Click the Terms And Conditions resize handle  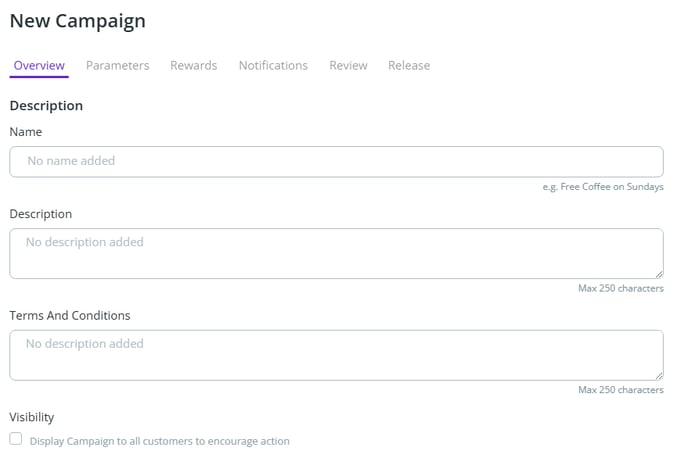point(659,376)
